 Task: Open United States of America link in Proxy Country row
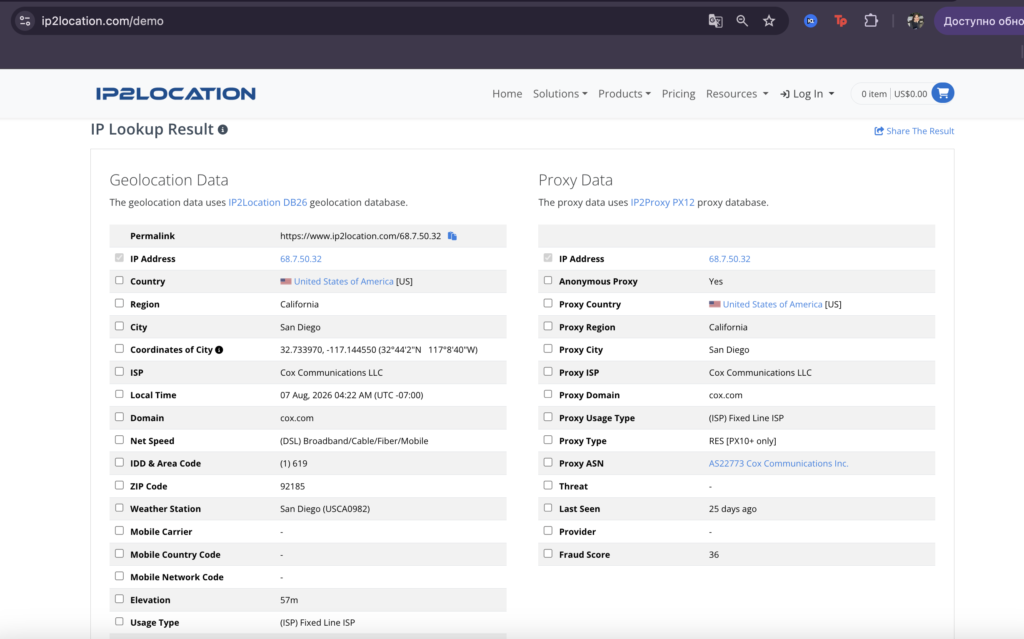coord(772,304)
